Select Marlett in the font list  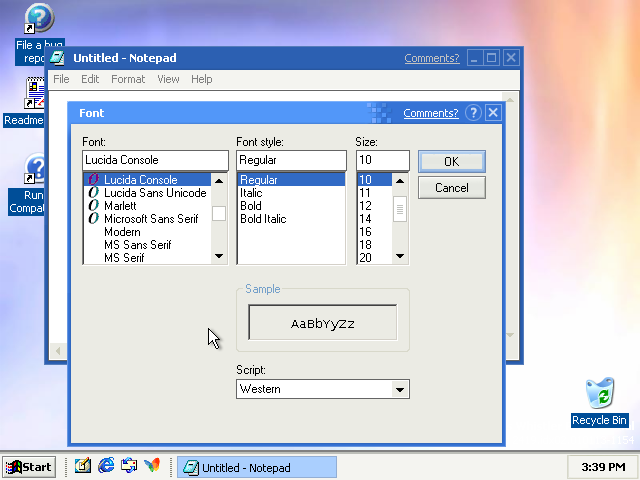147,206
